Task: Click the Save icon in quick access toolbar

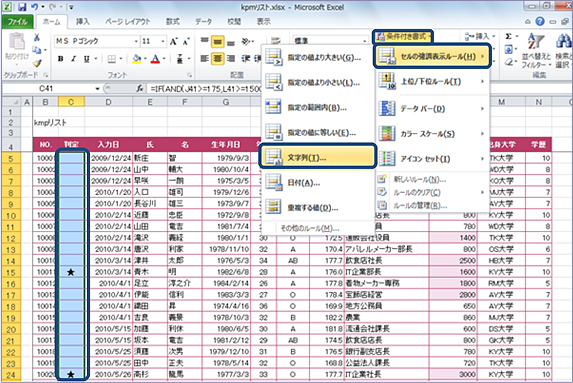Action: [x=22, y=7]
